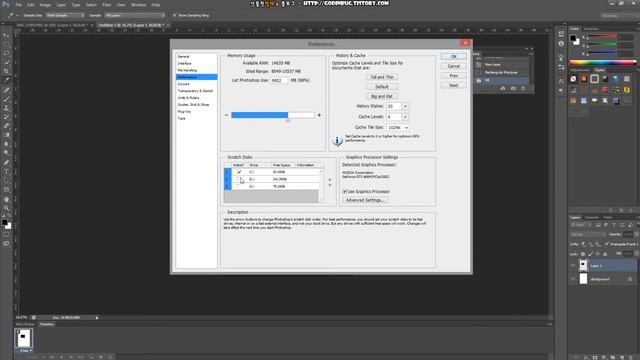This screenshot has width=640, height=360.
Task: Click Big and Flat button
Action: [x=382, y=97]
